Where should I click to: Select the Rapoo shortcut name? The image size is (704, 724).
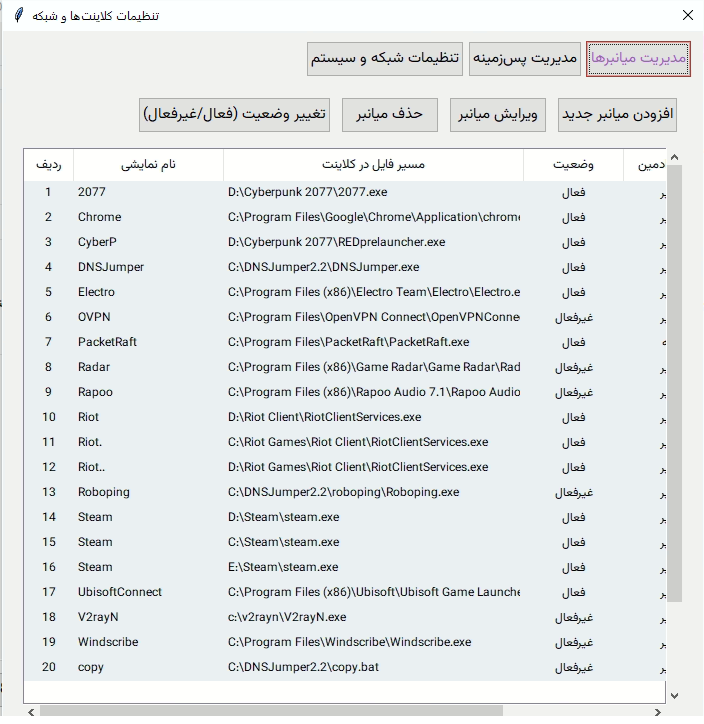(95, 392)
